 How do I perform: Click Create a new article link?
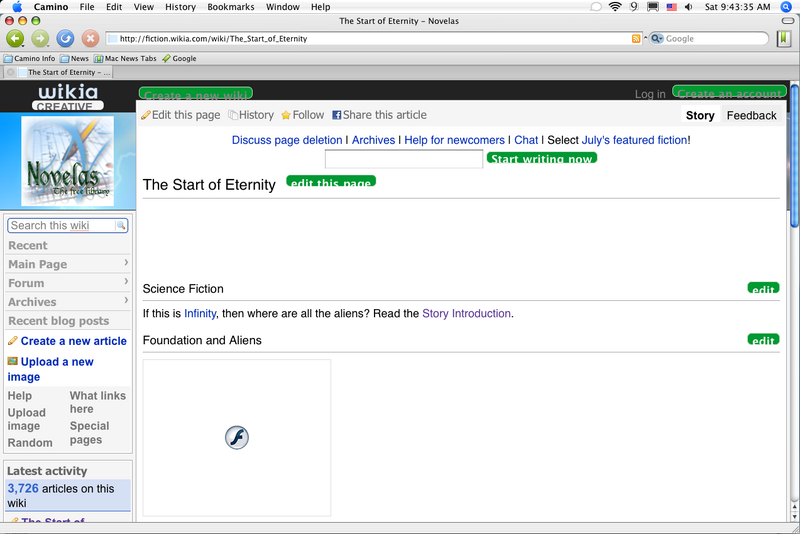click(73, 341)
